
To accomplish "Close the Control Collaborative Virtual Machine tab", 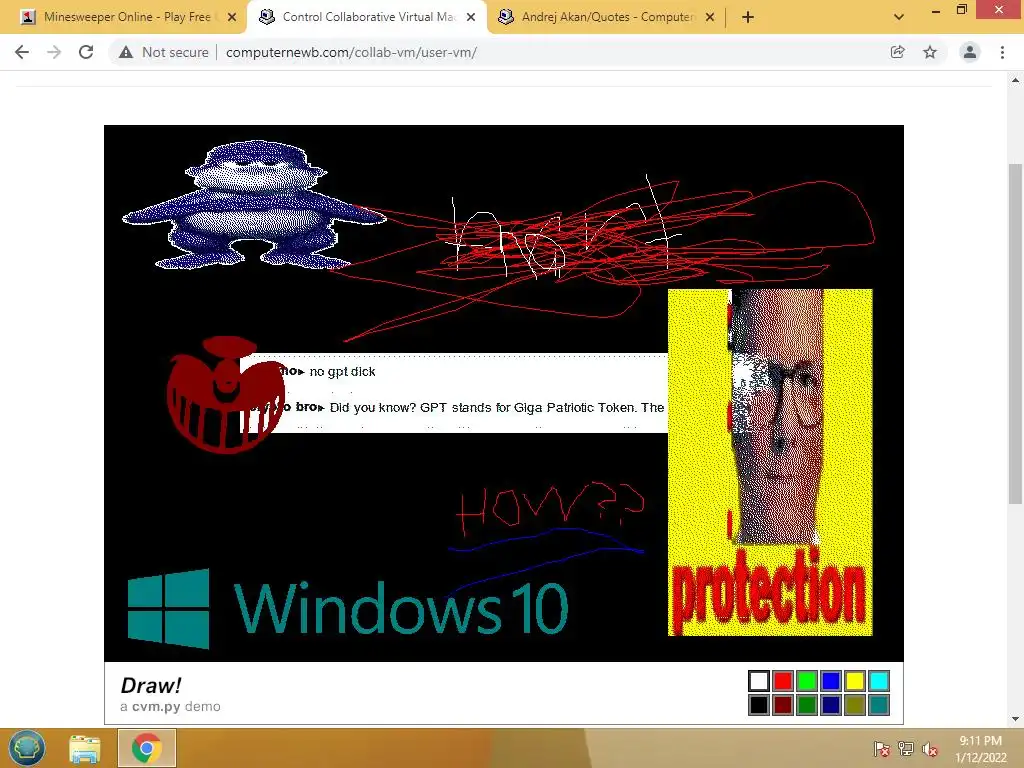I will click(x=471, y=17).
